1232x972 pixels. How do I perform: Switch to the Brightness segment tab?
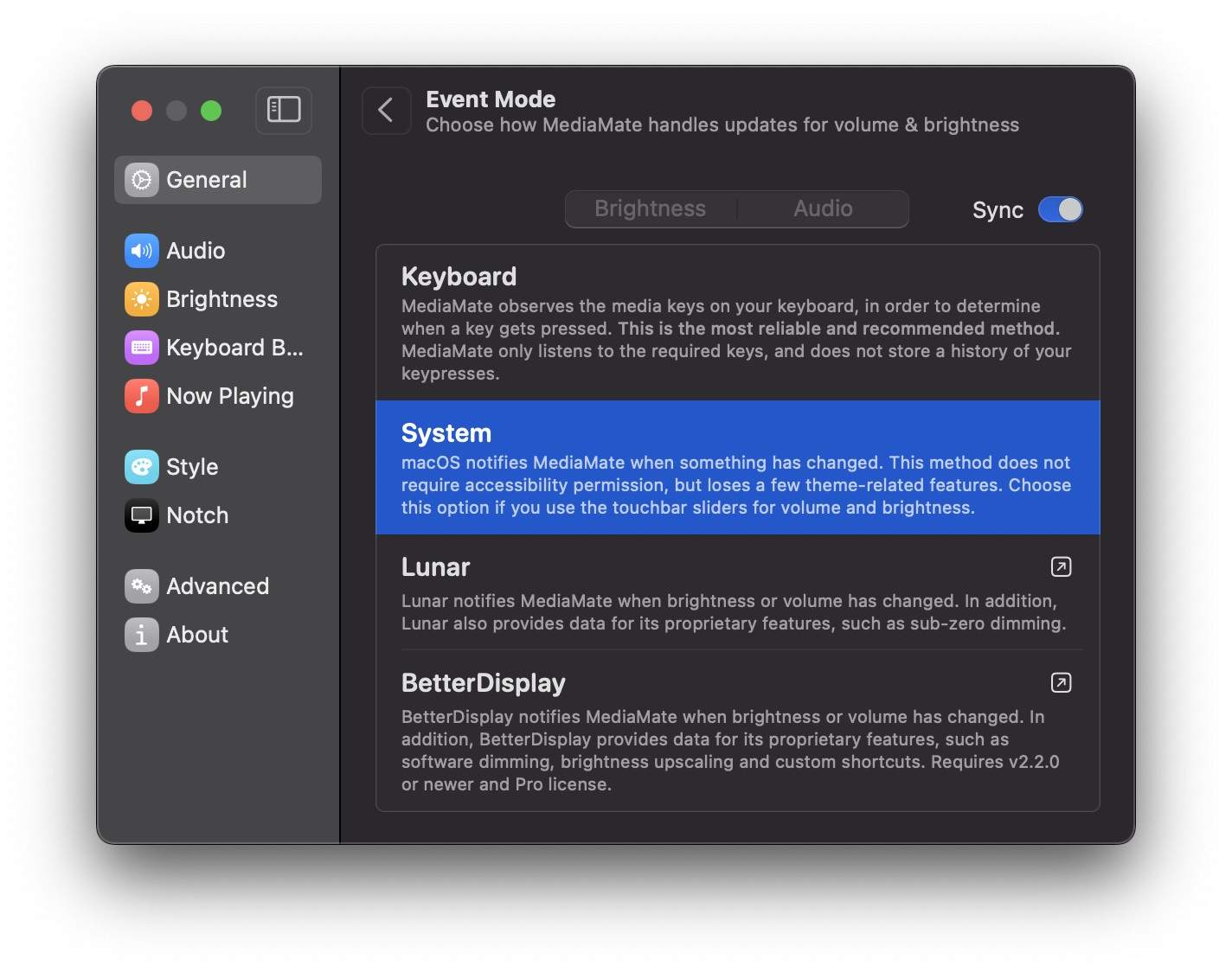tap(650, 209)
